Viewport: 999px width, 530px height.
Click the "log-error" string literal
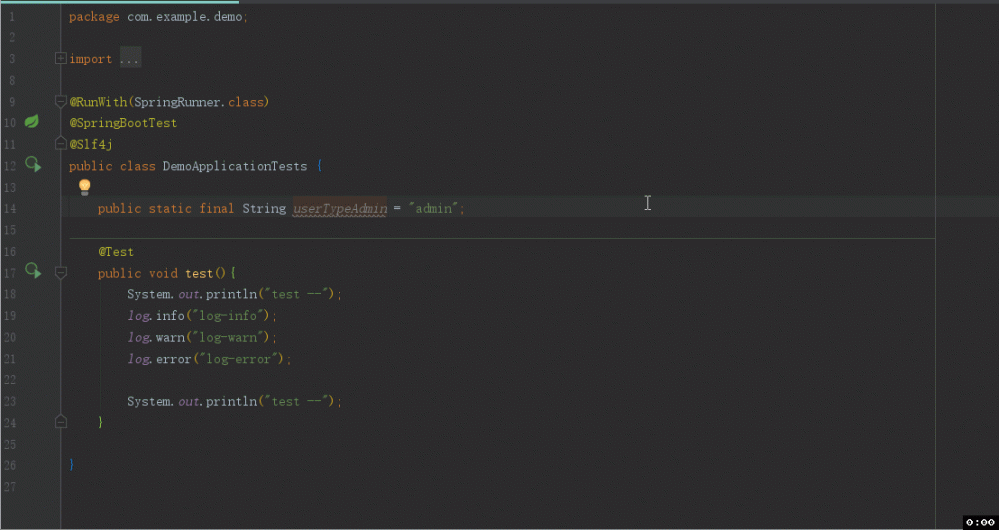[238, 359]
